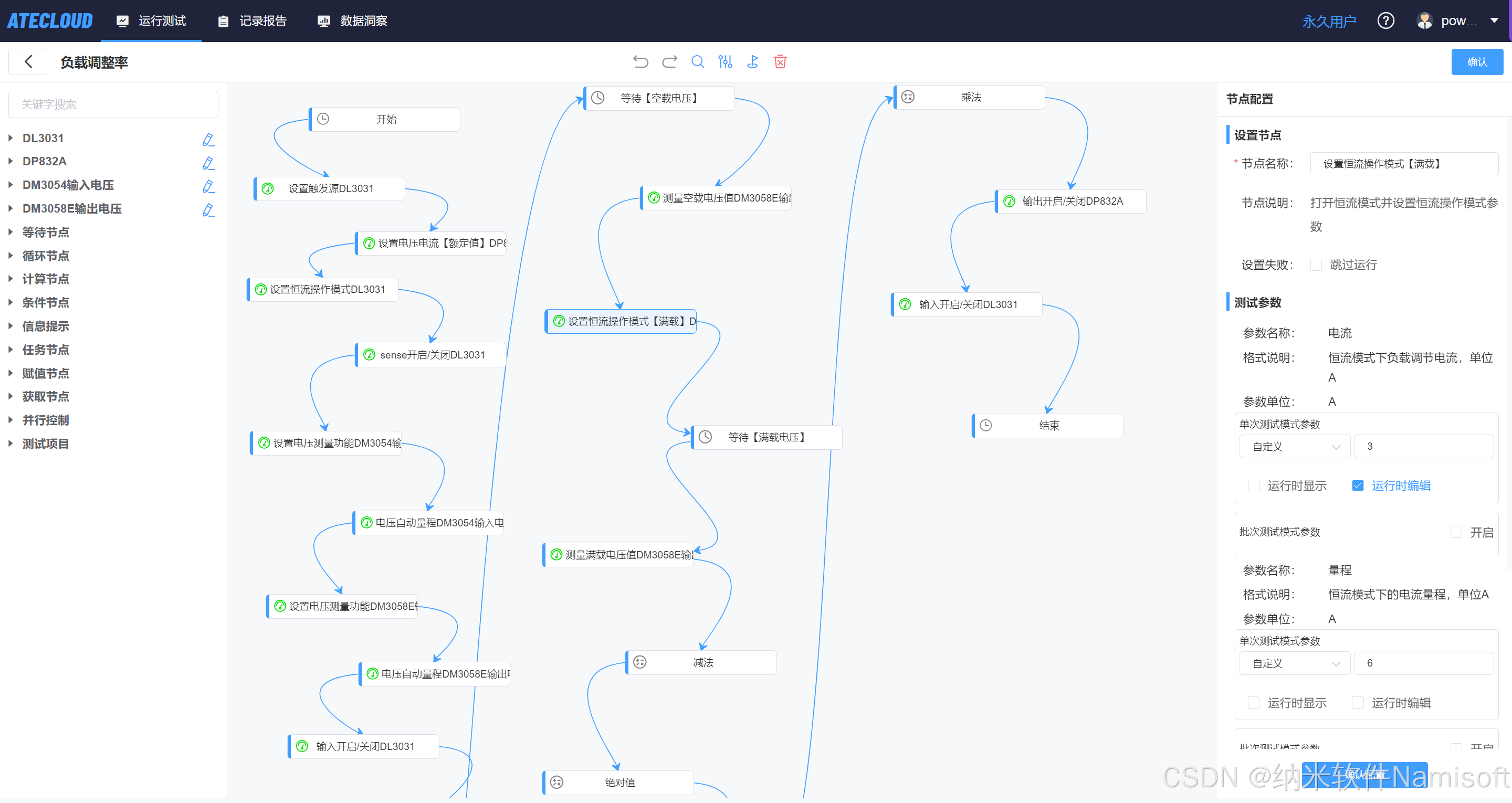Click the 永久用户 link
Screen dimensions: 1512x803
click(x=1329, y=22)
